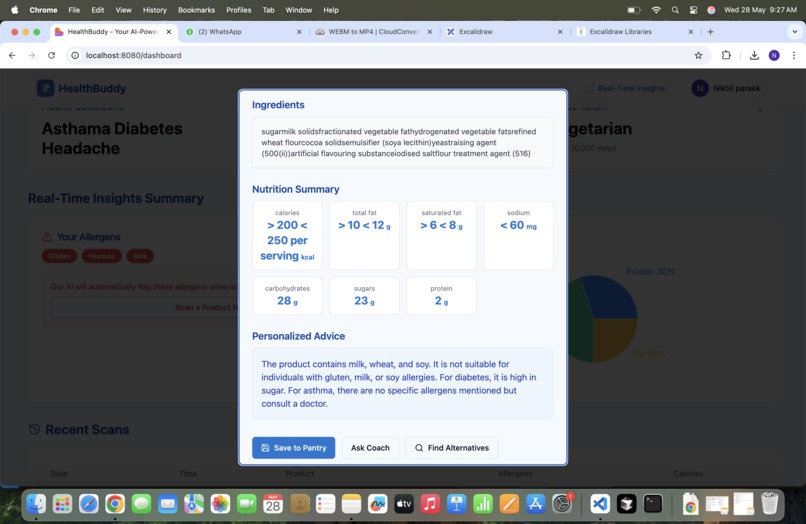Open Visual Studio Code from the dock
This screenshot has width=806, height=524.
pos(600,504)
